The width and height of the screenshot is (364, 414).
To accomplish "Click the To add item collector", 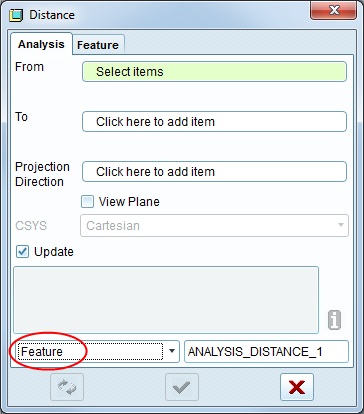I will [214, 122].
